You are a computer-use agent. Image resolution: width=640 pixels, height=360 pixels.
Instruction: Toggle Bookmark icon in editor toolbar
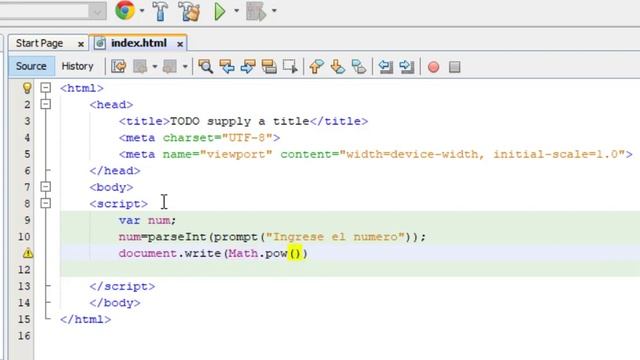pyautogui.click(x=359, y=67)
